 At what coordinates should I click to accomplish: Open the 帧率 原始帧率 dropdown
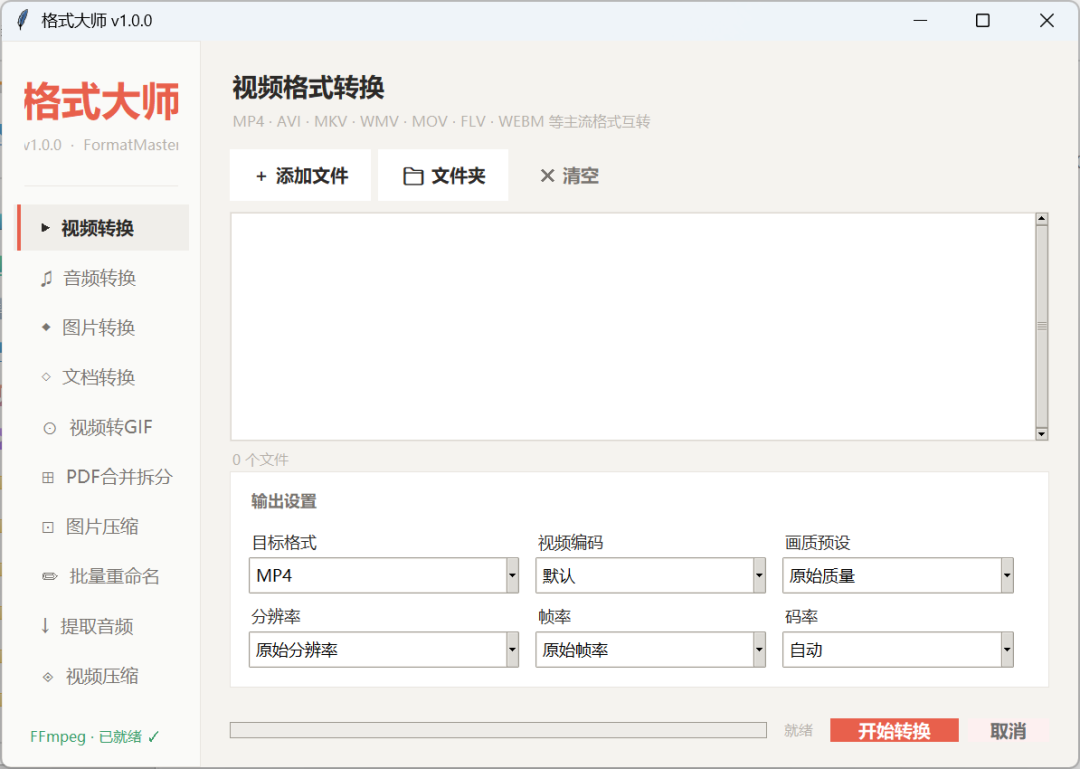pos(650,650)
